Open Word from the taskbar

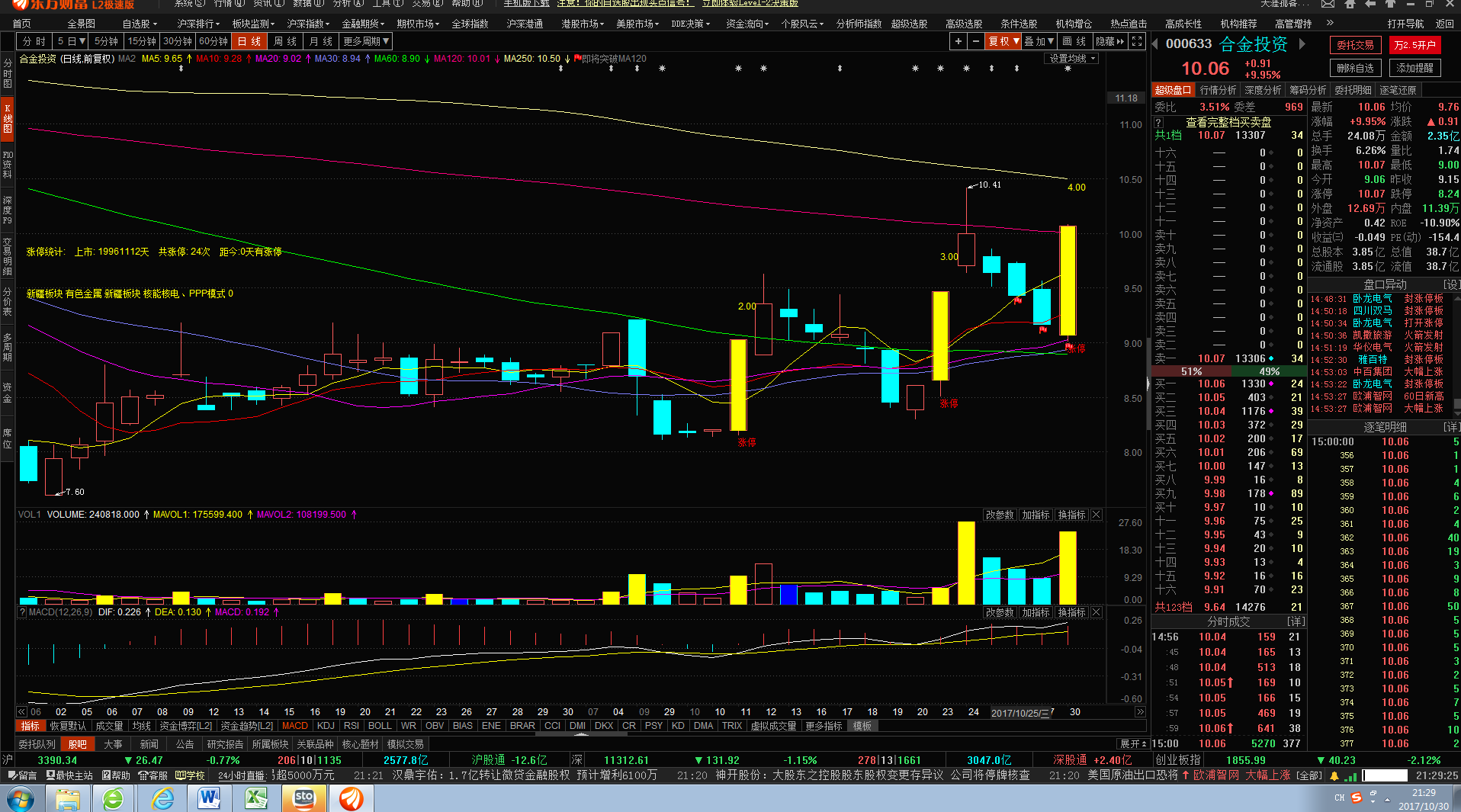point(209,799)
